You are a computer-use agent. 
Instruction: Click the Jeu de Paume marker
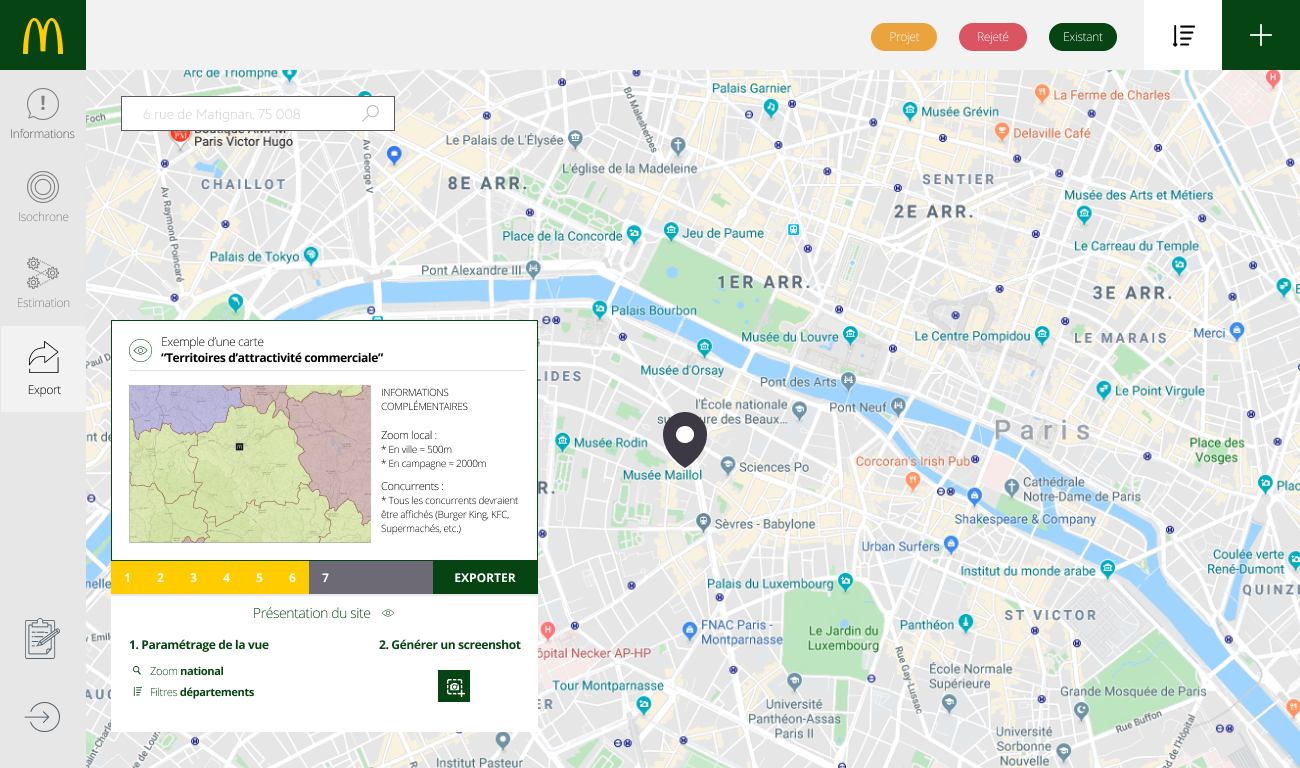[x=671, y=232]
